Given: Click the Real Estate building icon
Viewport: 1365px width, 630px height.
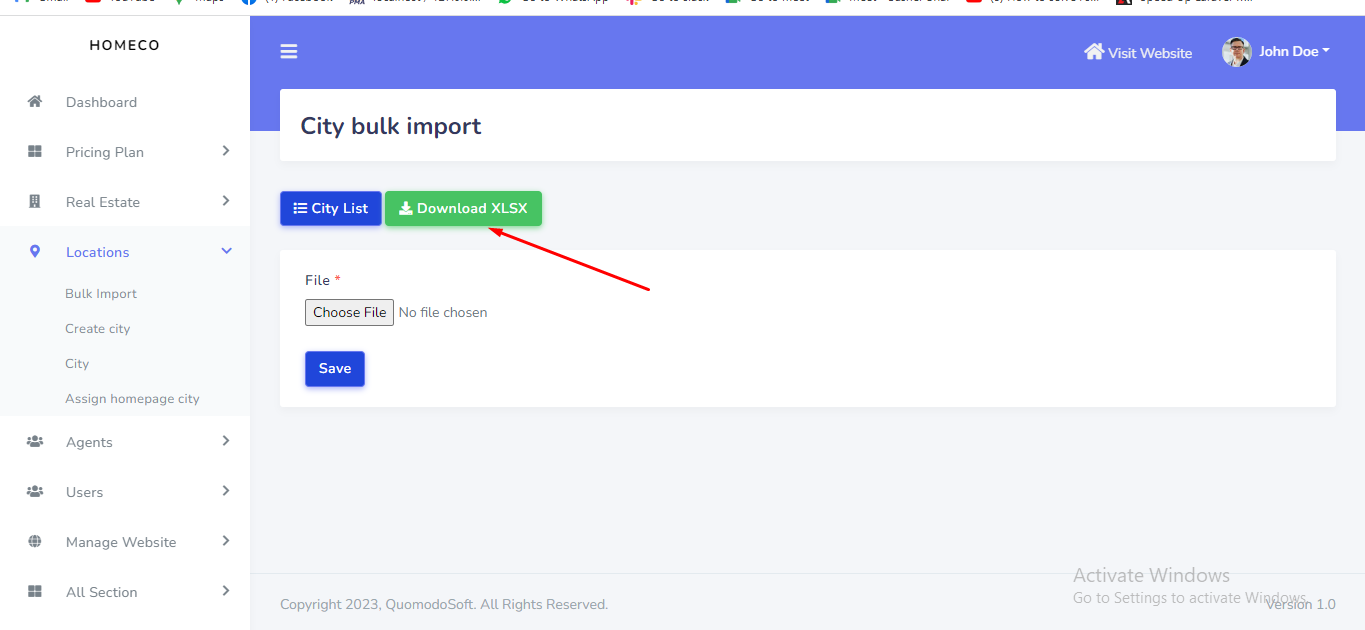Looking at the screenshot, I should (x=35, y=202).
